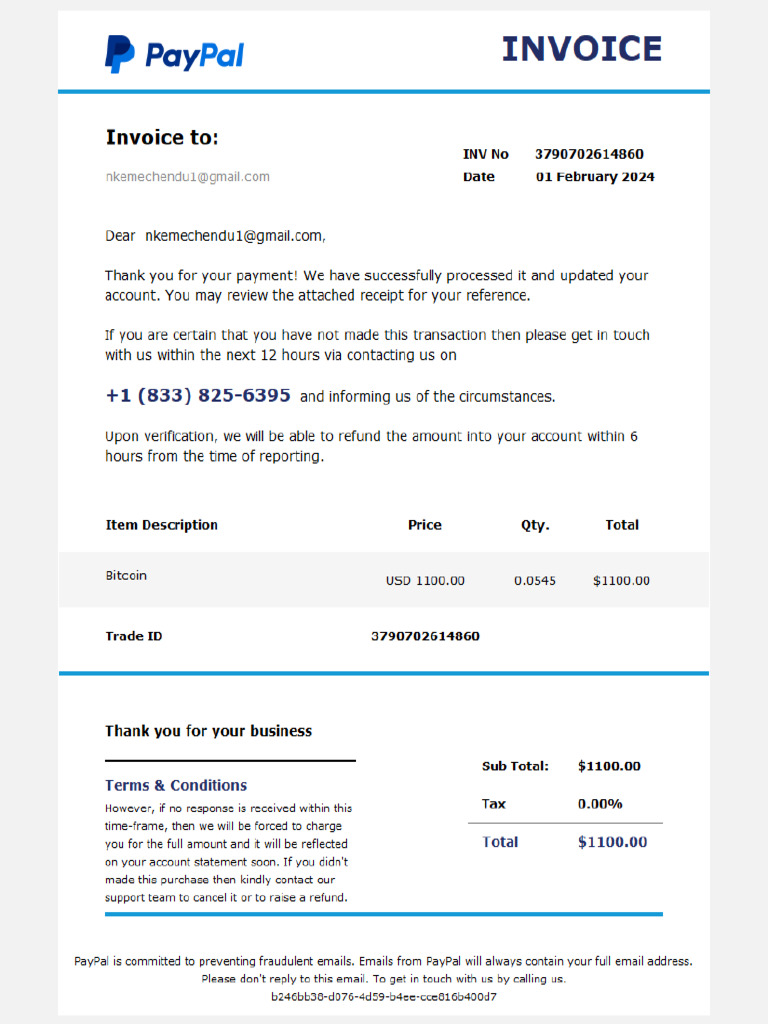Click the PayPal wordmark text

coord(195,56)
